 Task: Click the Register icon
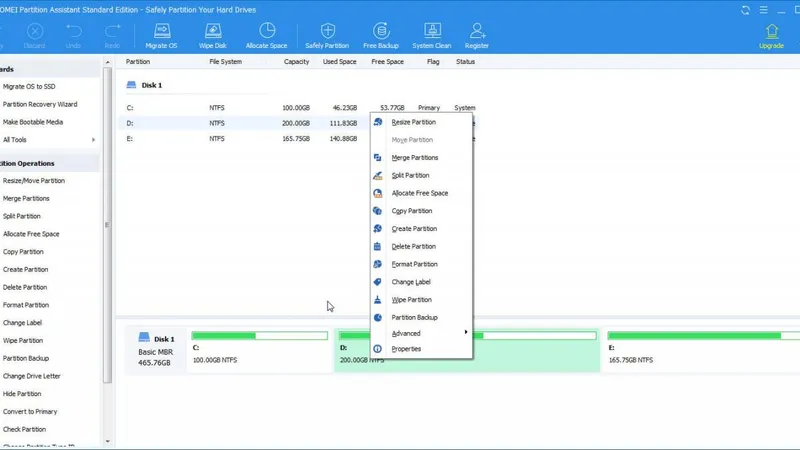(477, 36)
